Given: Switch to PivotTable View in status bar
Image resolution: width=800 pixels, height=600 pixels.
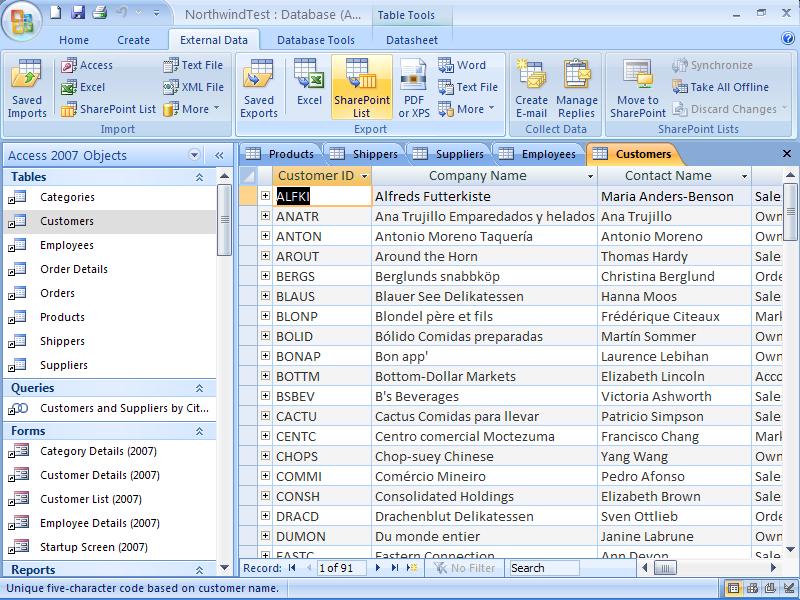Looking at the screenshot, I should (x=752, y=588).
